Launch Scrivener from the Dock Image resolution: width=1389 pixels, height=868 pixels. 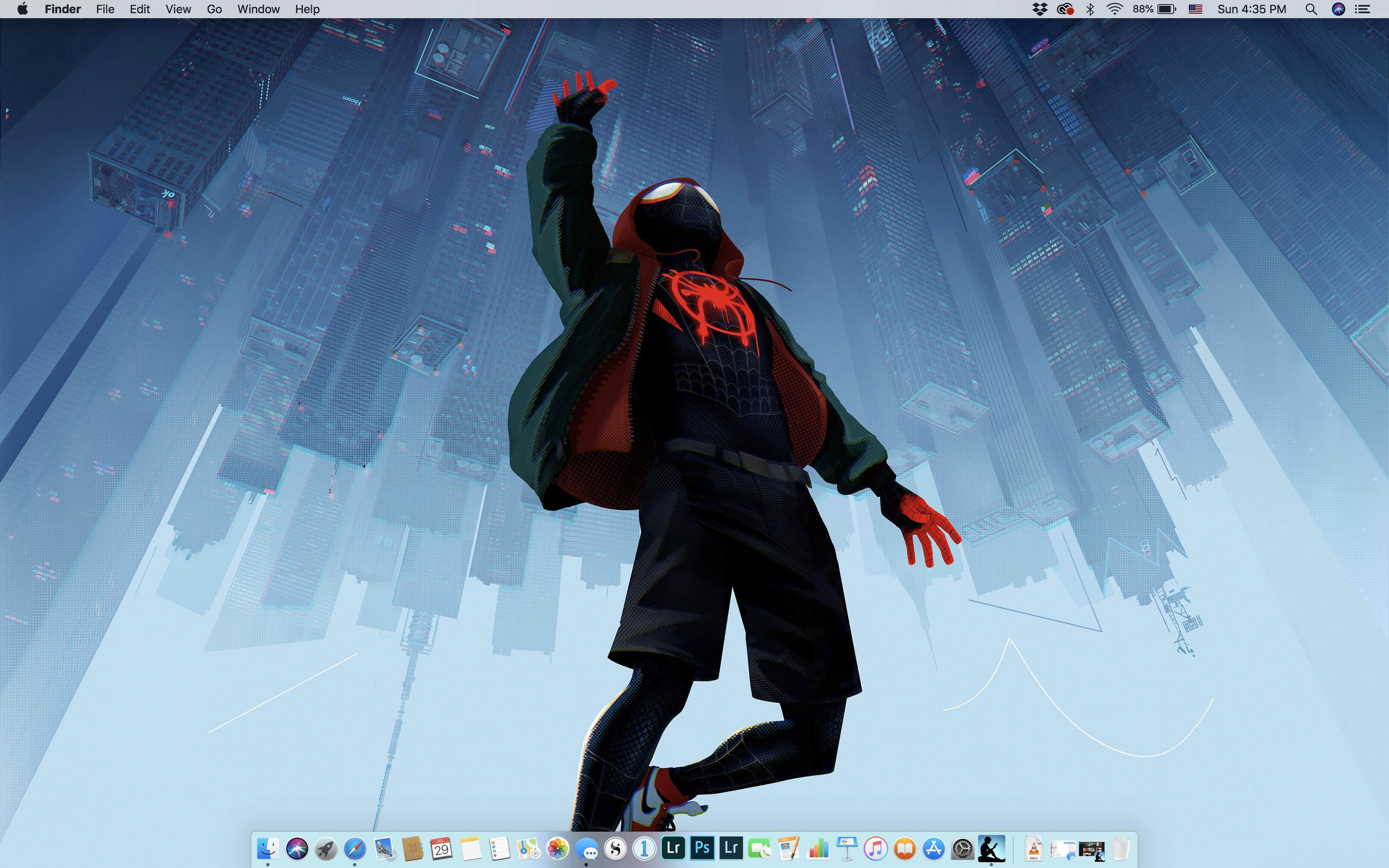click(615, 849)
